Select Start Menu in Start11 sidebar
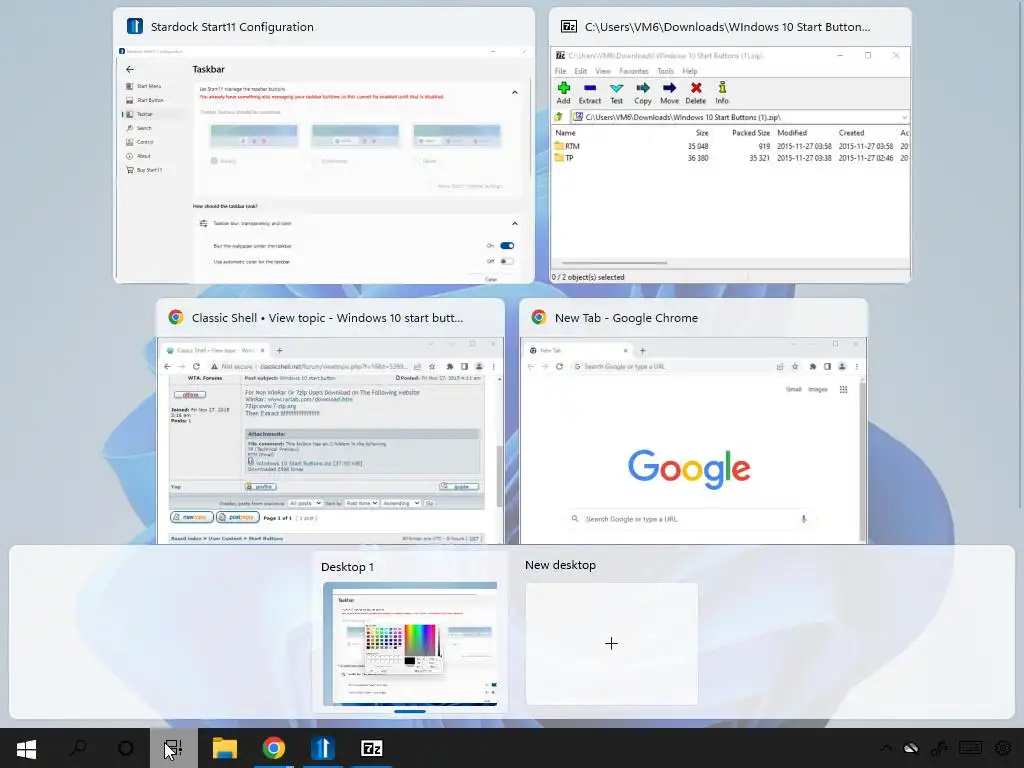The width and height of the screenshot is (1024, 768). point(149,86)
